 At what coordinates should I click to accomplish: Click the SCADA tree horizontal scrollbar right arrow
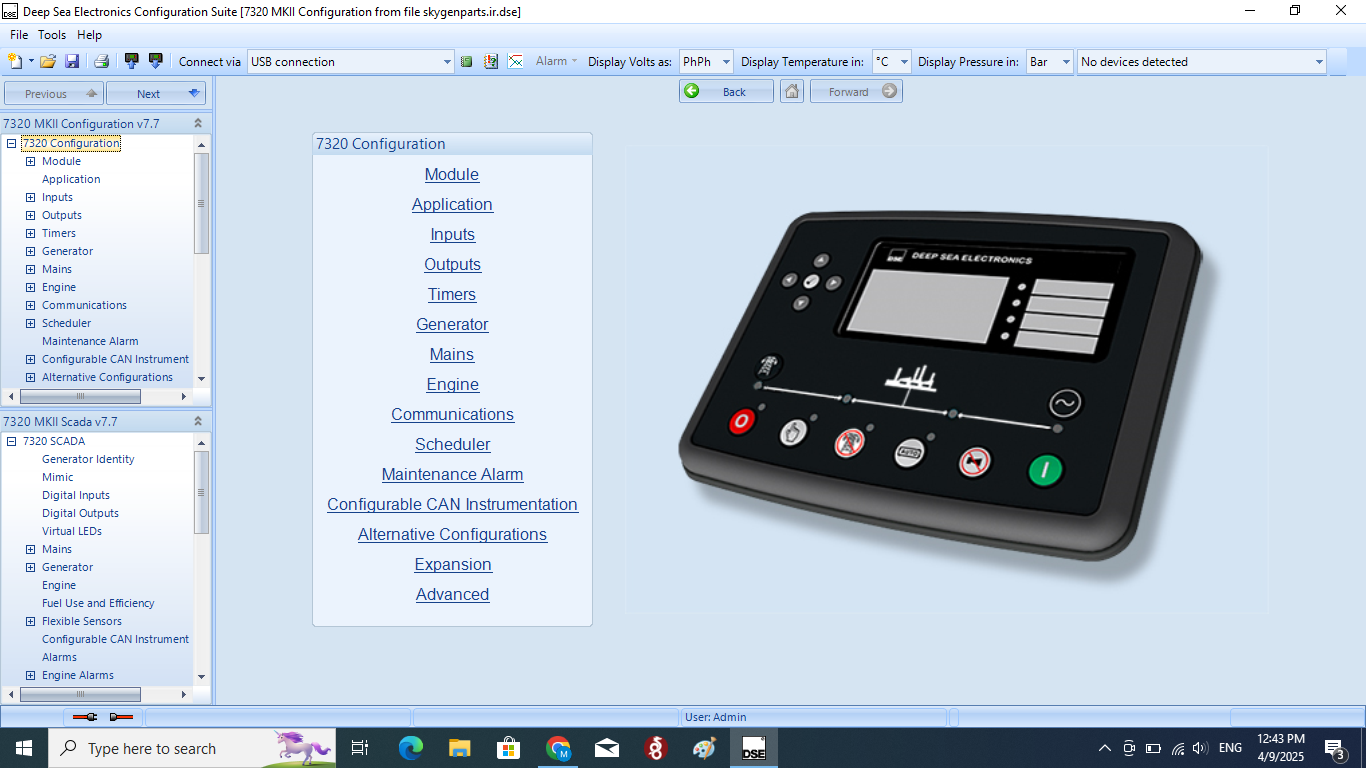[183, 694]
